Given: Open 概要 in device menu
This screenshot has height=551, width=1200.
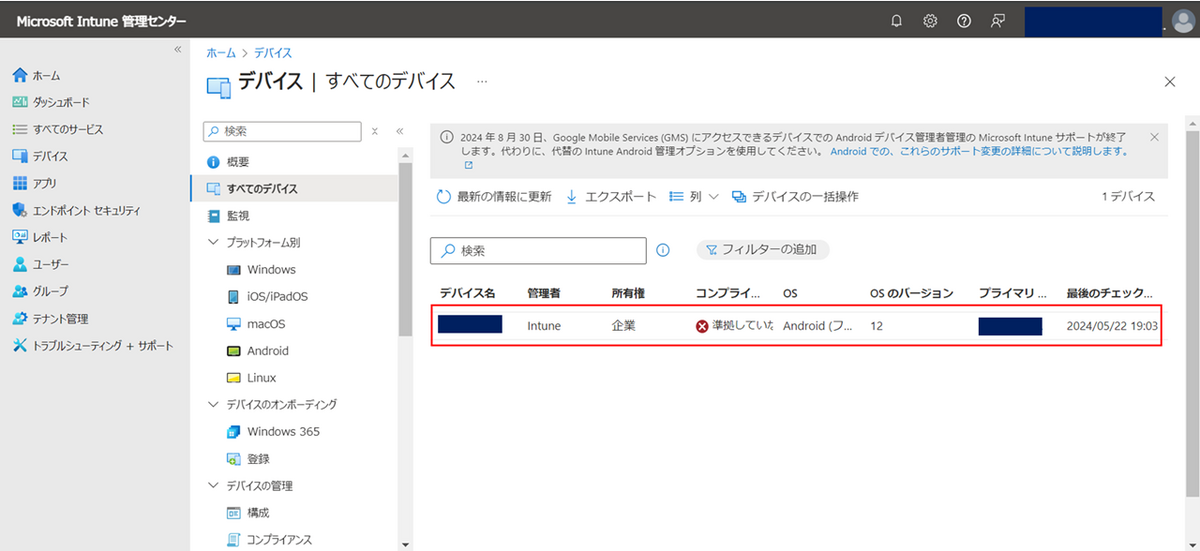Looking at the screenshot, I should click(228, 161).
